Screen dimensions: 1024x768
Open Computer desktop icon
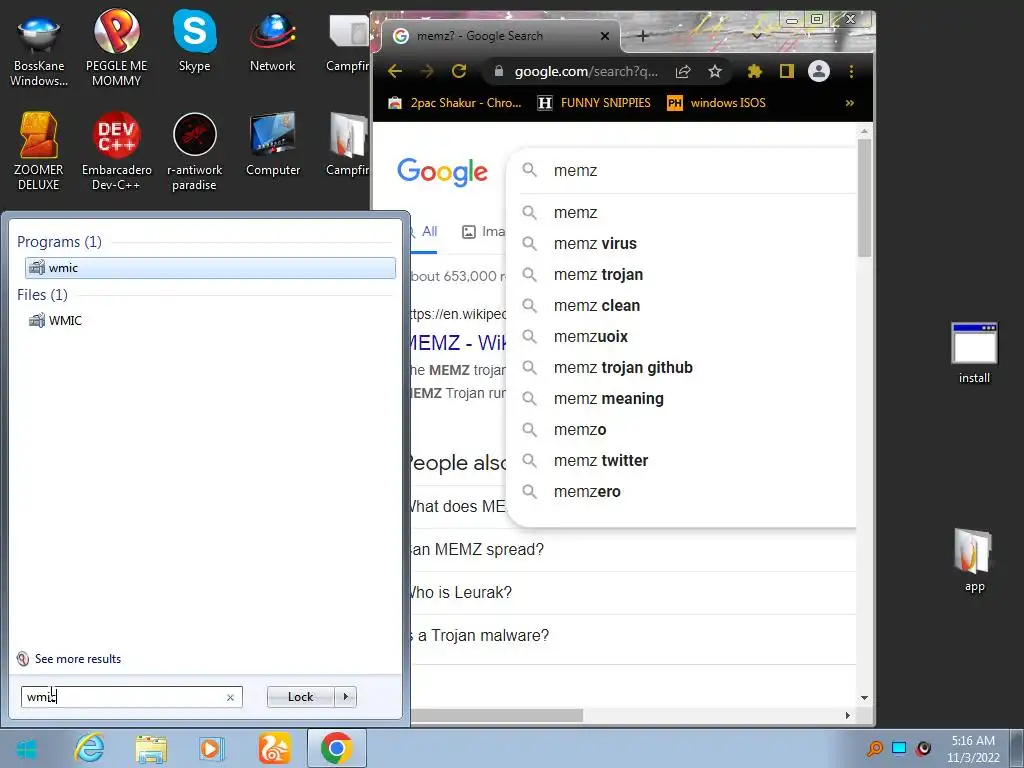[273, 145]
